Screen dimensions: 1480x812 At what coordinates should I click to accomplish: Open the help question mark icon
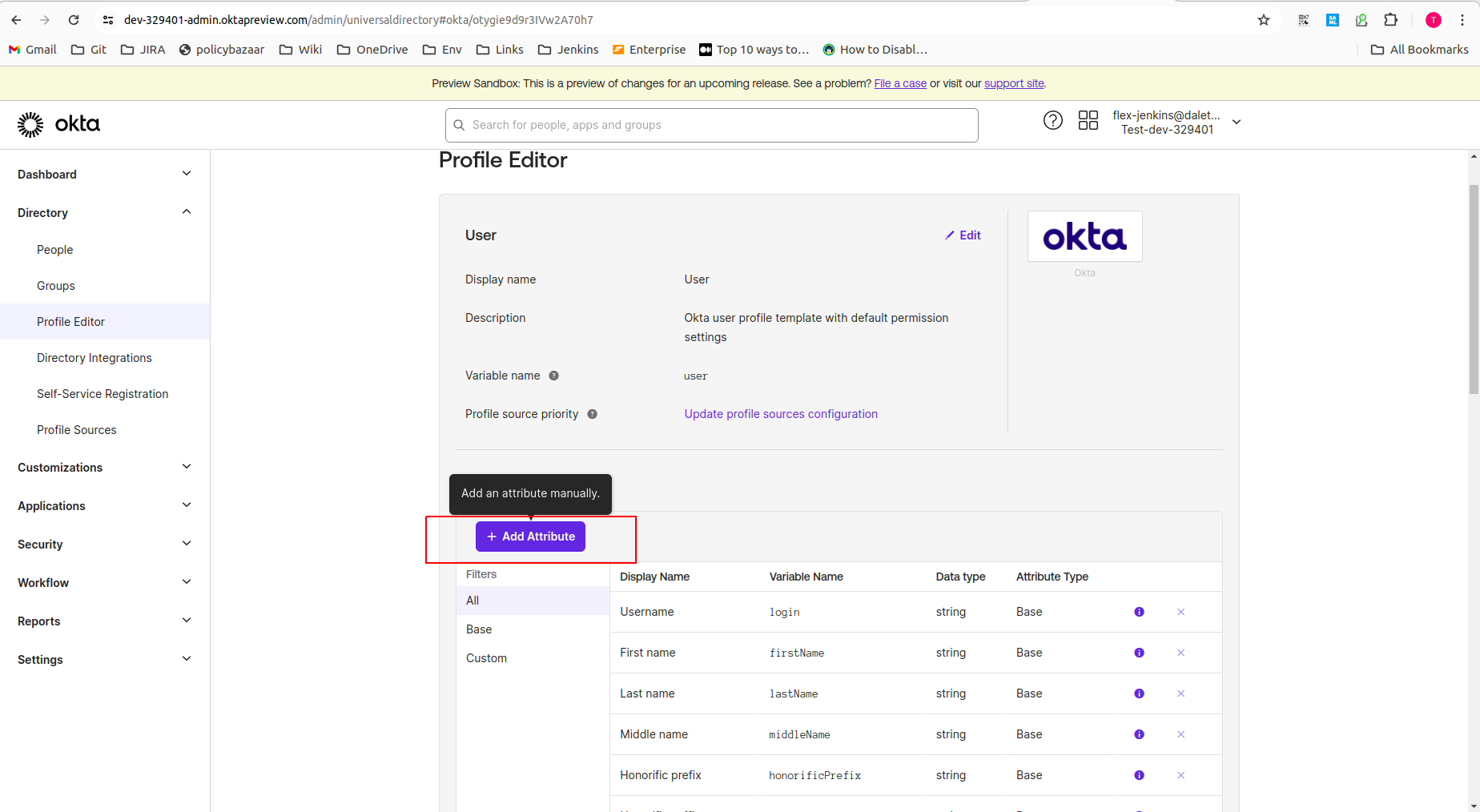pos(1053,121)
